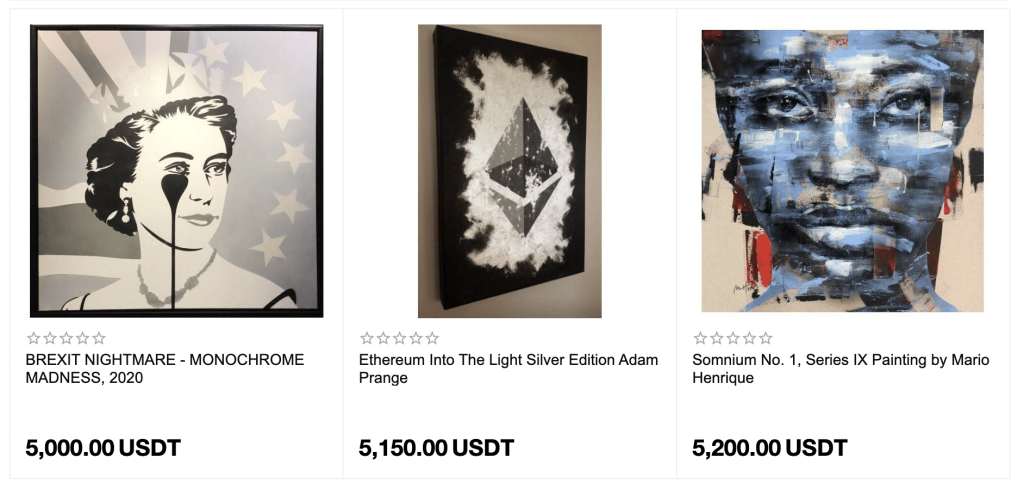Open the Ethereum logo canvas image

point(509,171)
